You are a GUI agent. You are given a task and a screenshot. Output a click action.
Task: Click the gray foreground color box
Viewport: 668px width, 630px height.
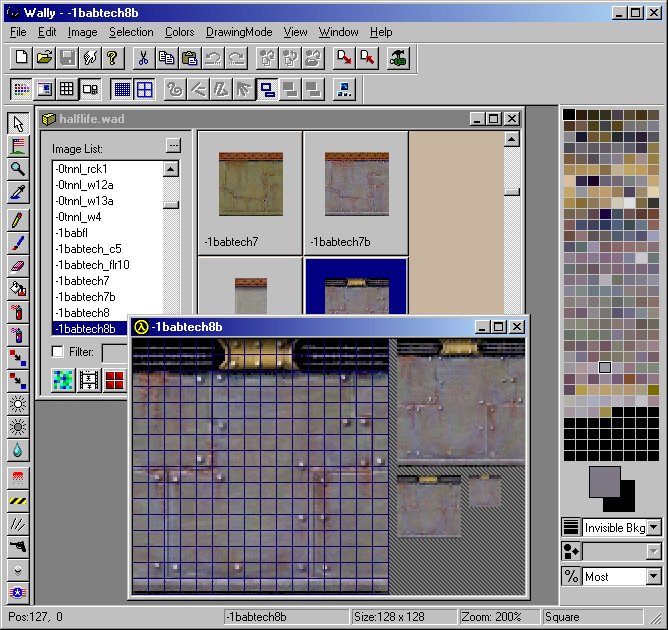tap(605, 482)
